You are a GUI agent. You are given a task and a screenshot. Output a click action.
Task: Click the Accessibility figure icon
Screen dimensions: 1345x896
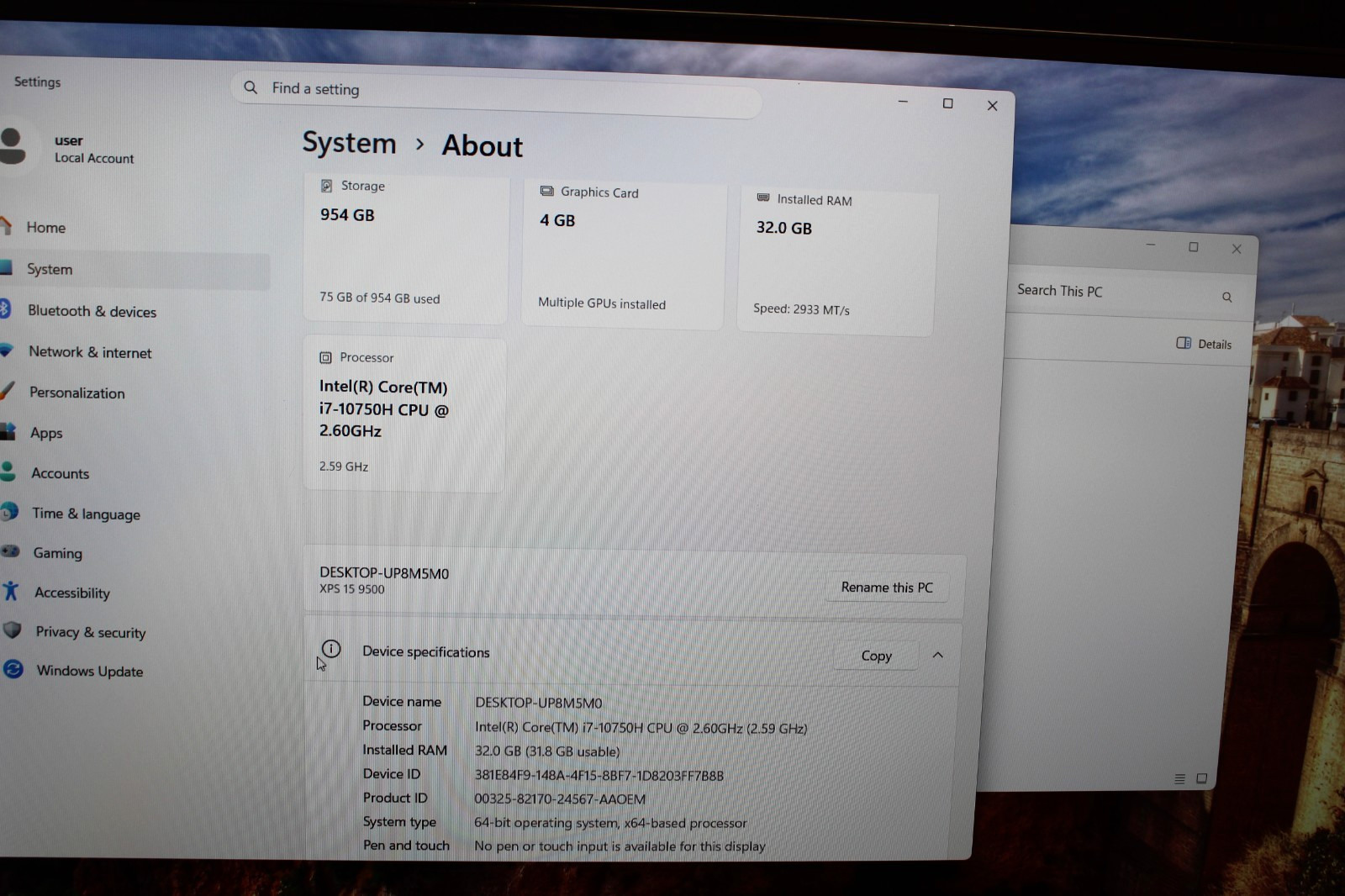point(10,591)
